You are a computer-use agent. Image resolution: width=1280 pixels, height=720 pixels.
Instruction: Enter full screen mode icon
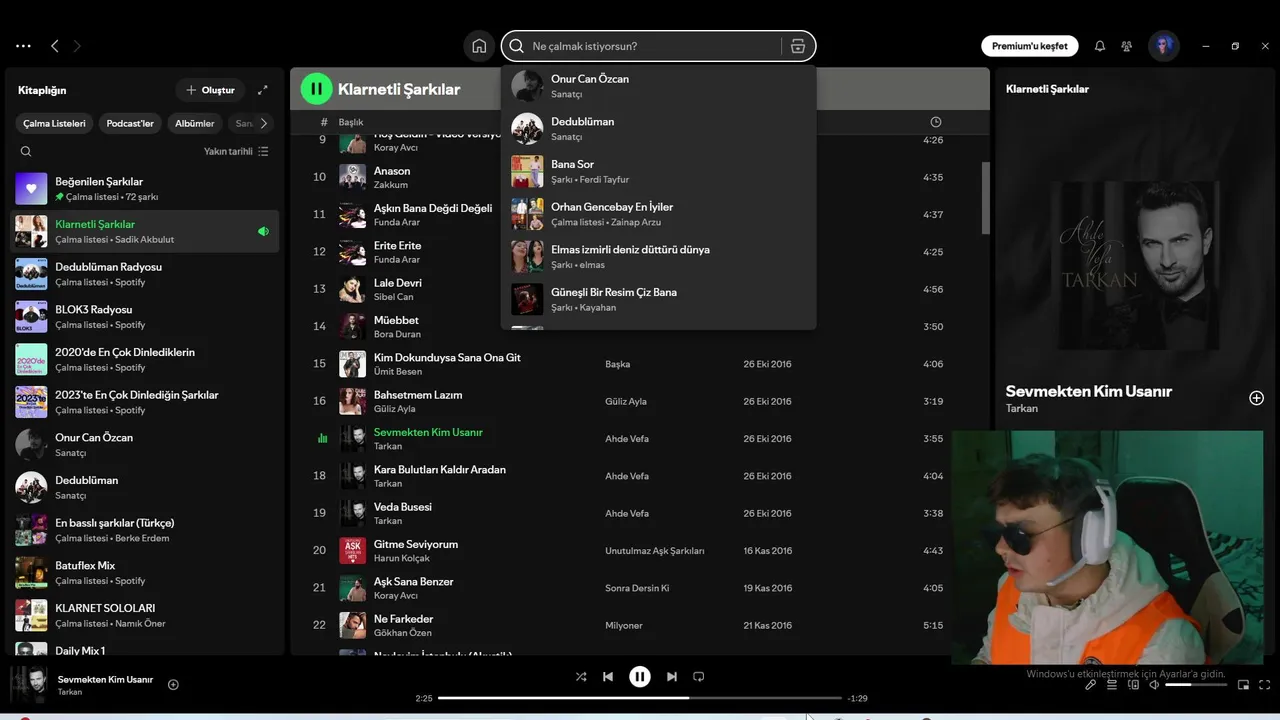[x=1264, y=685]
